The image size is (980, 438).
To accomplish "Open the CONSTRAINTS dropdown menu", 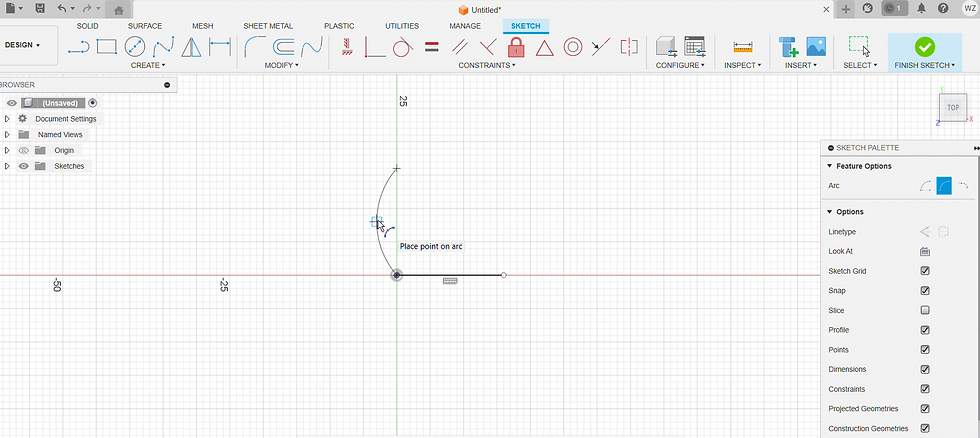I will point(487,66).
